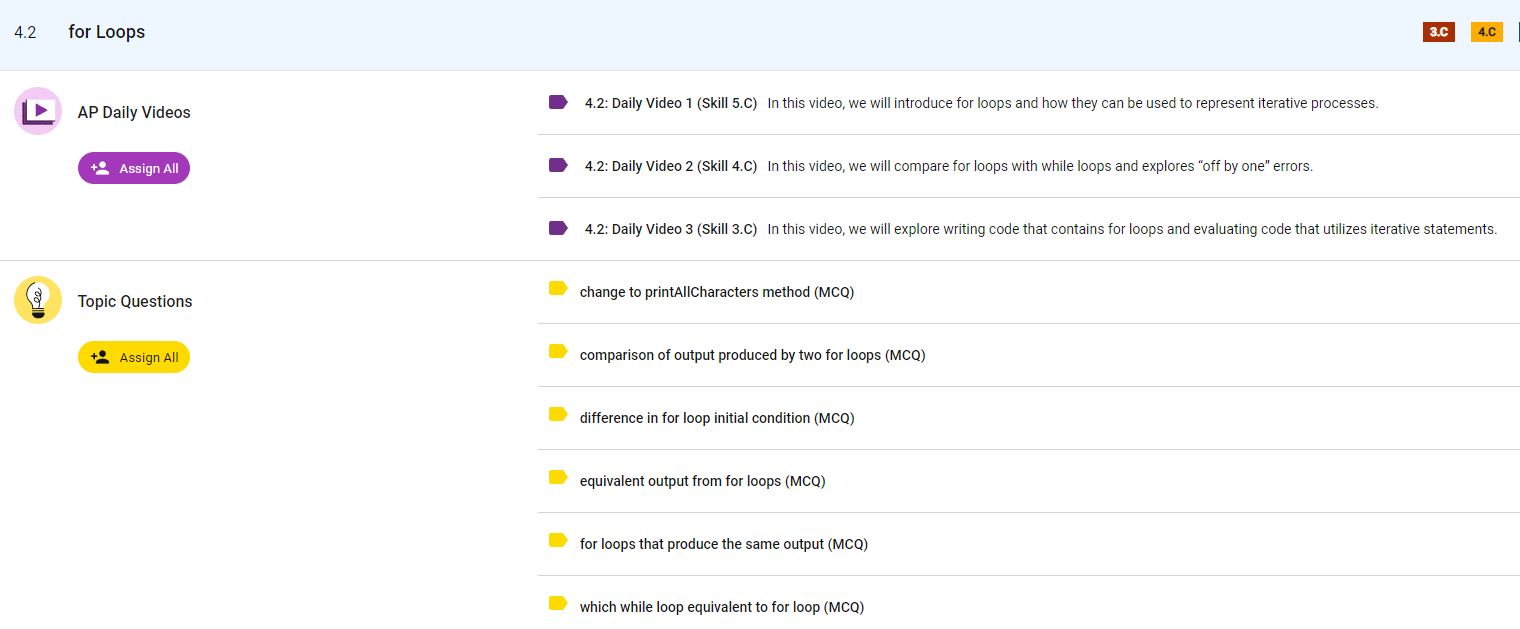
Task: Click yellow tag beside equivalent output question
Action: pyautogui.click(x=558, y=478)
